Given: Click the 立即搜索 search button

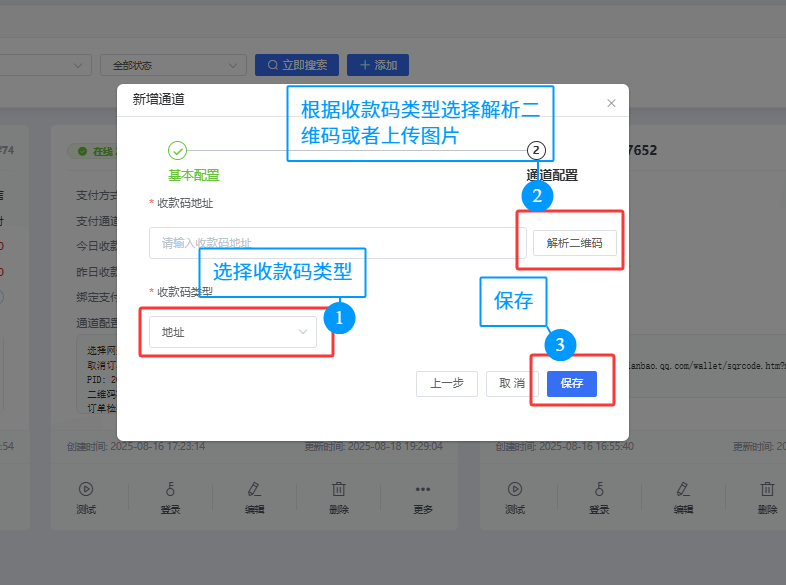Looking at the screenshot, I should click(297, 65).
